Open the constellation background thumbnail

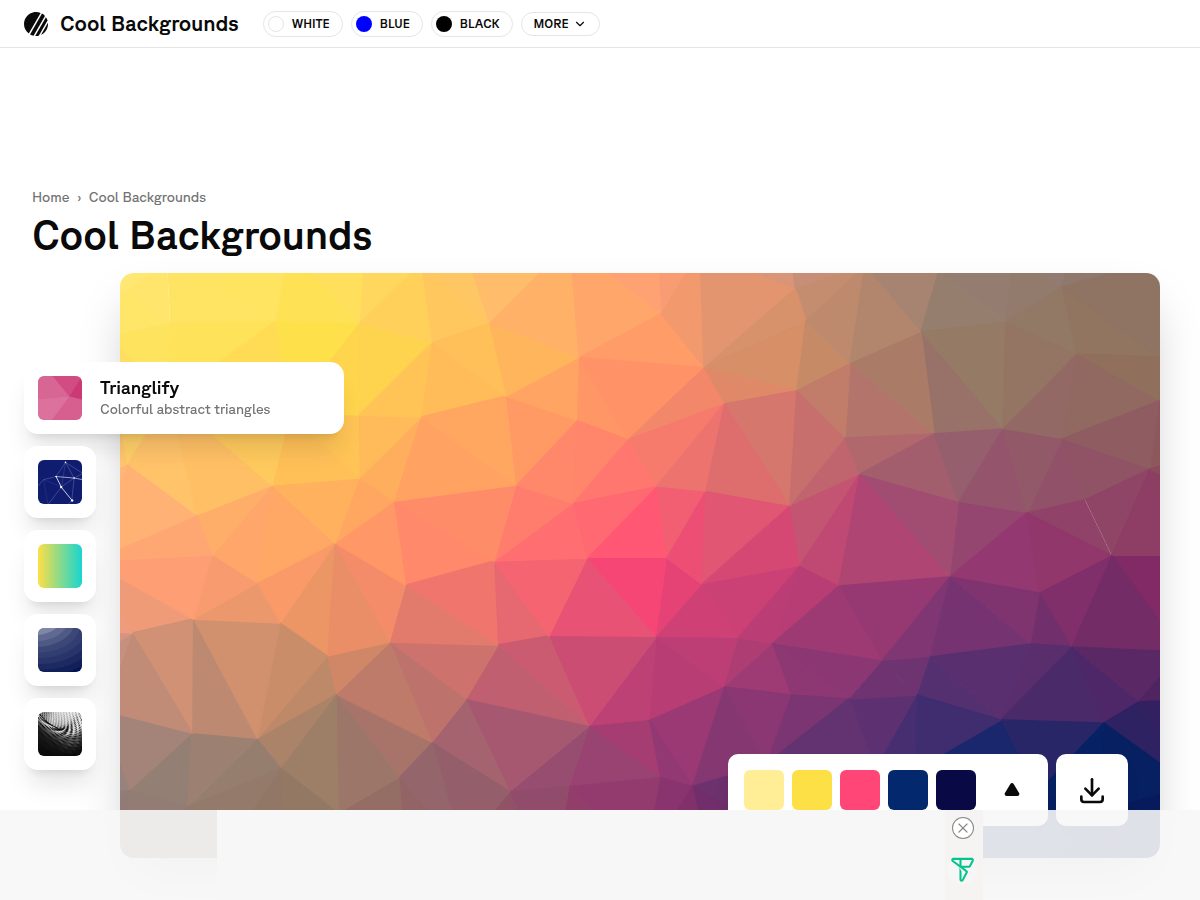click(x=60, y=482)
